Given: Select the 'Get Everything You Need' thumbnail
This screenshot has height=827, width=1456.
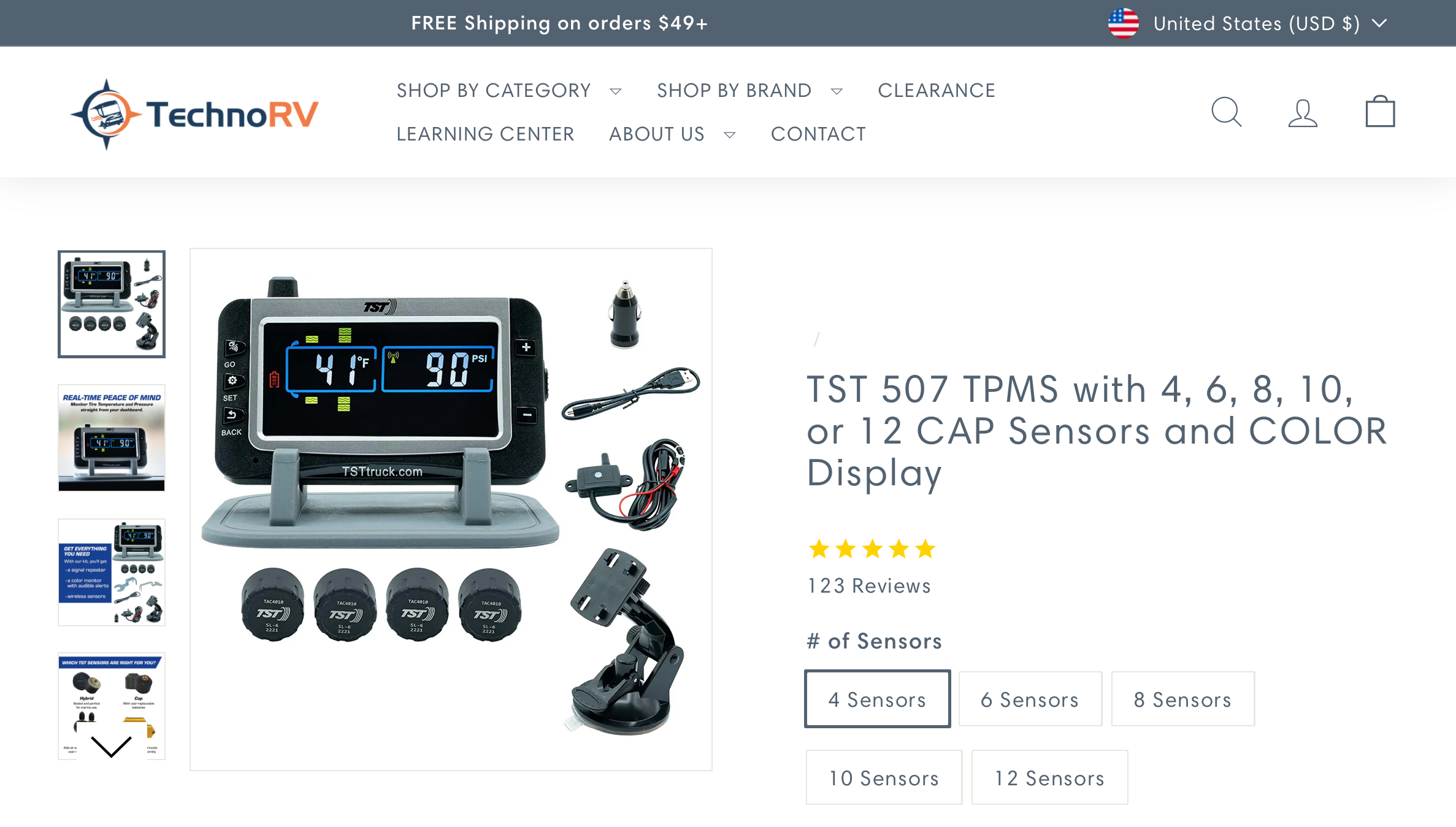Looking at the screenshot, I should pyautogui.click(x=112, y=572).
